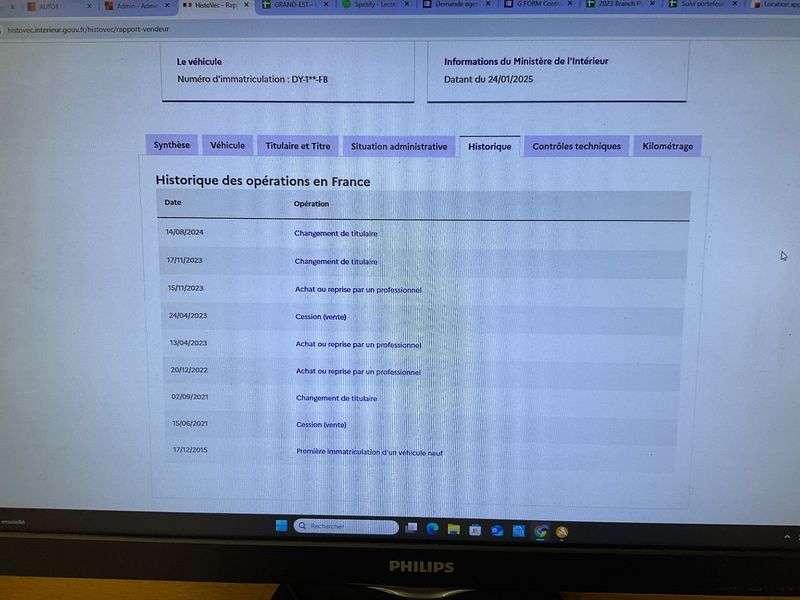The height and width of the screenshot is (600, 800).
Task: Open Task View from the taskbar
Action: [411, 528]
